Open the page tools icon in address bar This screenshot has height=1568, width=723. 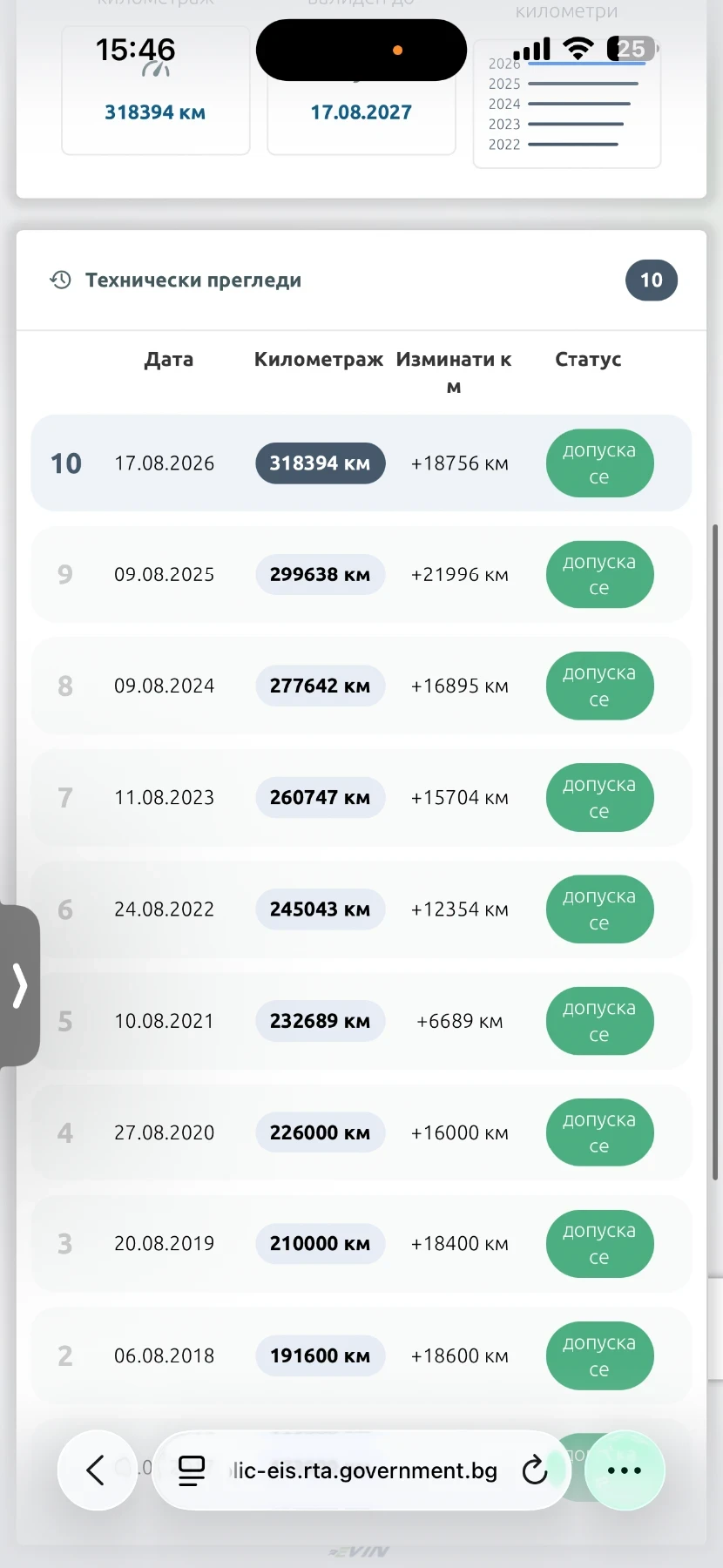[192, 1470]
